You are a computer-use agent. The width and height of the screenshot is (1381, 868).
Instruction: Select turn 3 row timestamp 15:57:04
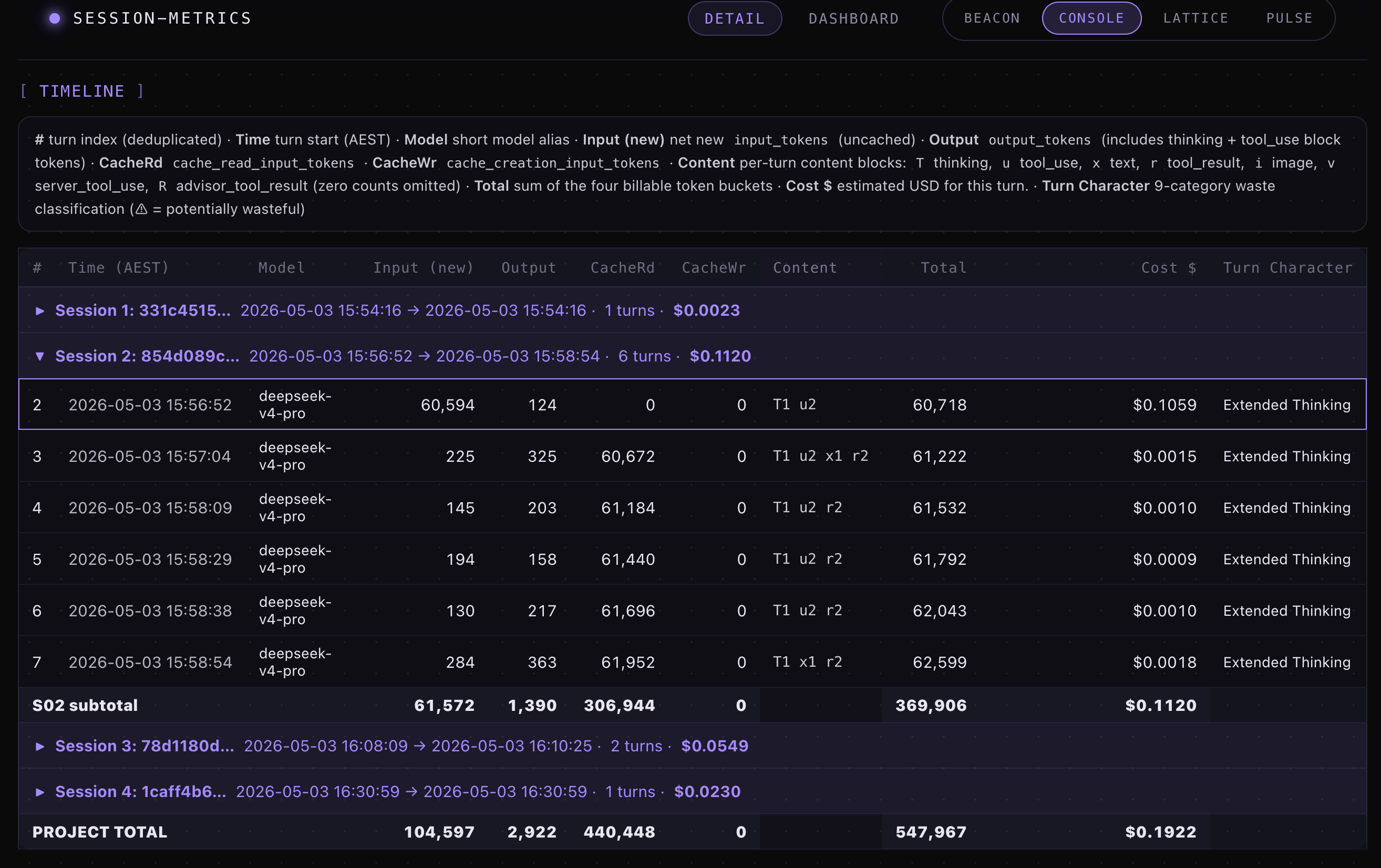coord(150,457)
